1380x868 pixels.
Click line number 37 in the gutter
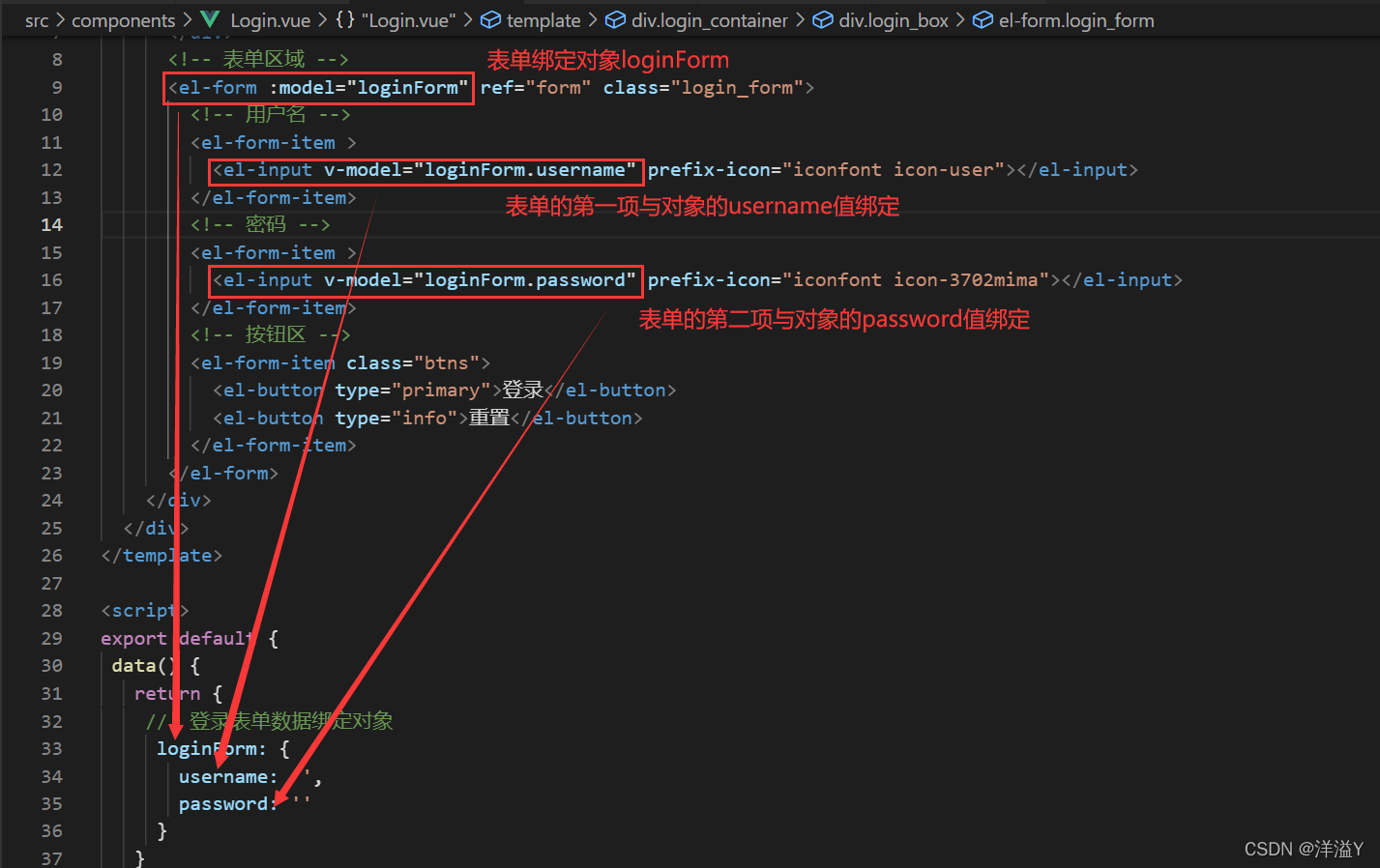click(x=51, y=857)
